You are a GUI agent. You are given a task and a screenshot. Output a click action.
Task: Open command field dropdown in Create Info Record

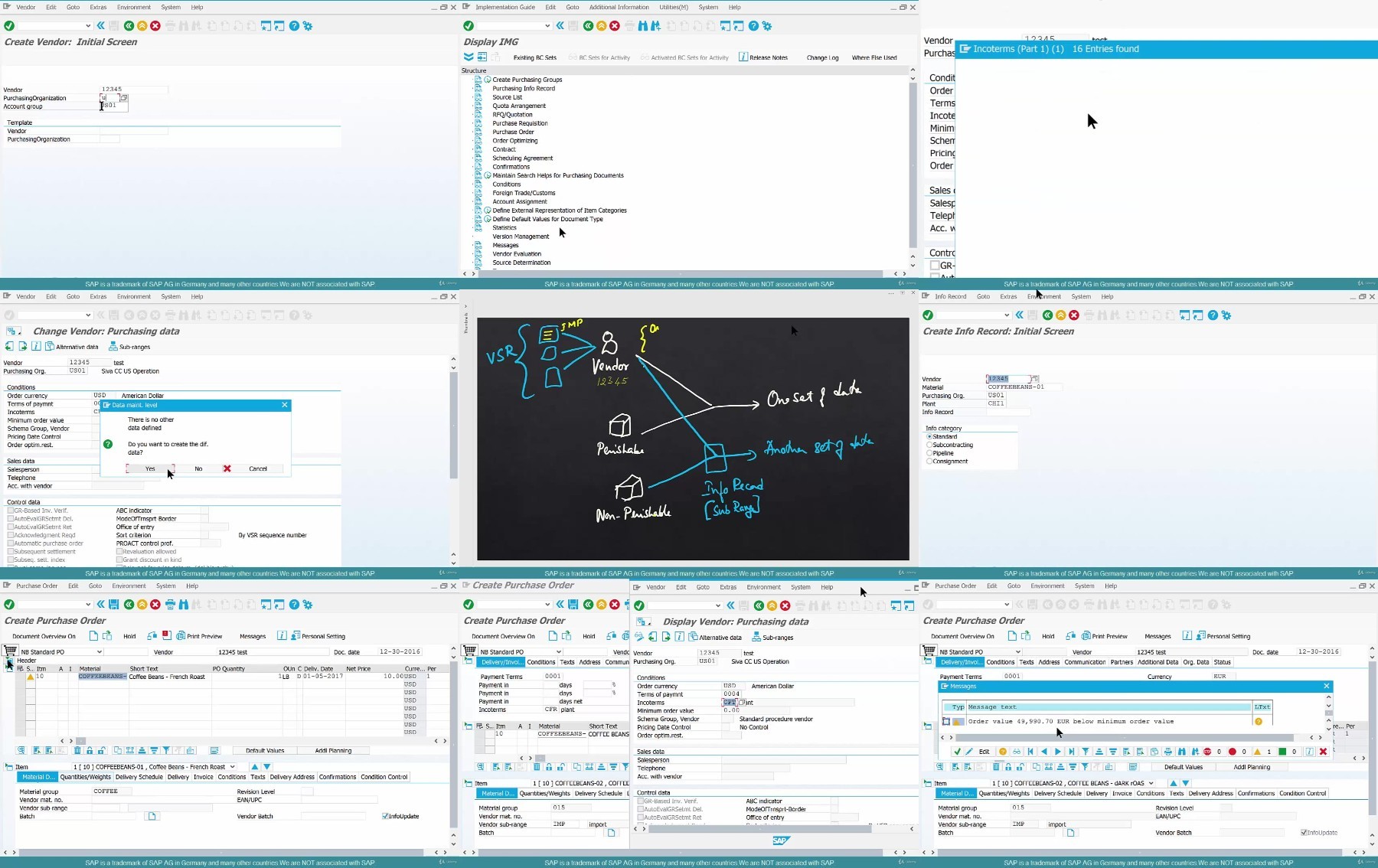pos(1007,315)
